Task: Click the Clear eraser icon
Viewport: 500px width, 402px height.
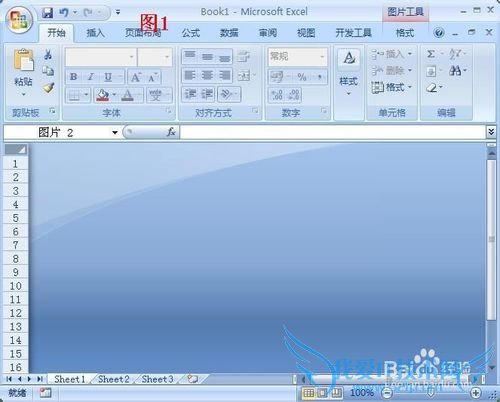Action: pyautogui.click(x=432, y=88)
